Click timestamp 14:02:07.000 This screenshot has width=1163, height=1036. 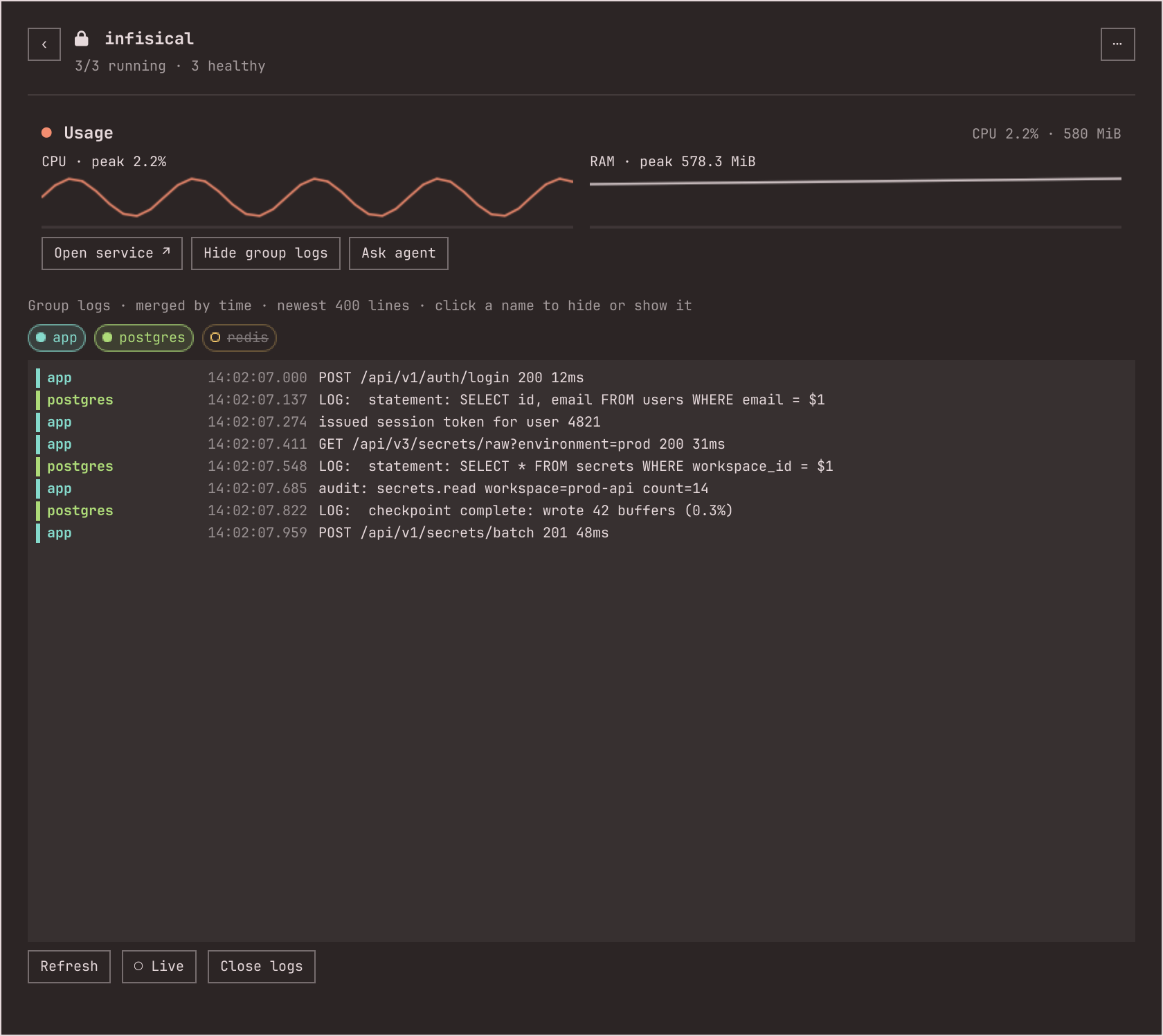(258, 378)
